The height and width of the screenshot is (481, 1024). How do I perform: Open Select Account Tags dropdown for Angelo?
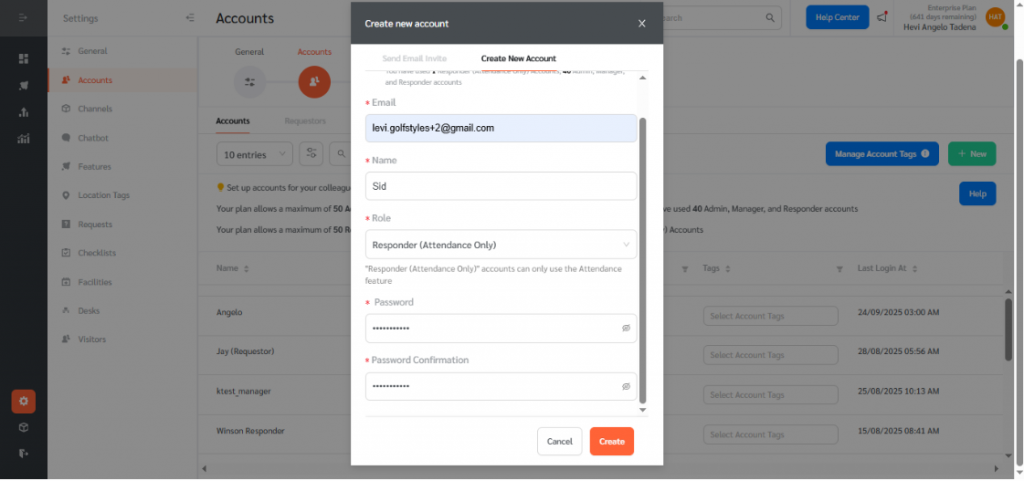(762, 316)
